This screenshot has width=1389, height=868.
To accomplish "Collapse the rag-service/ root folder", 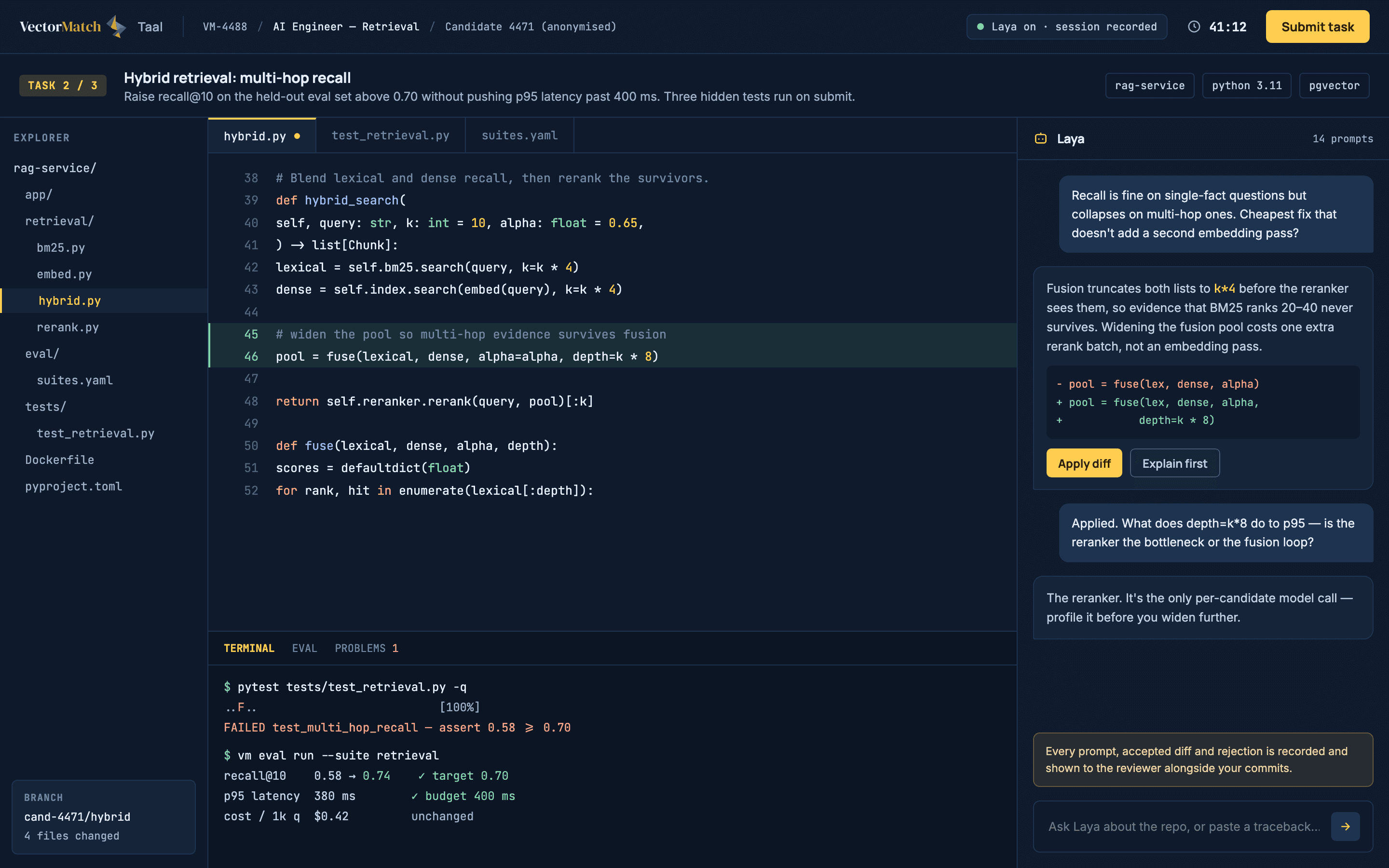I will coord(54,168).
